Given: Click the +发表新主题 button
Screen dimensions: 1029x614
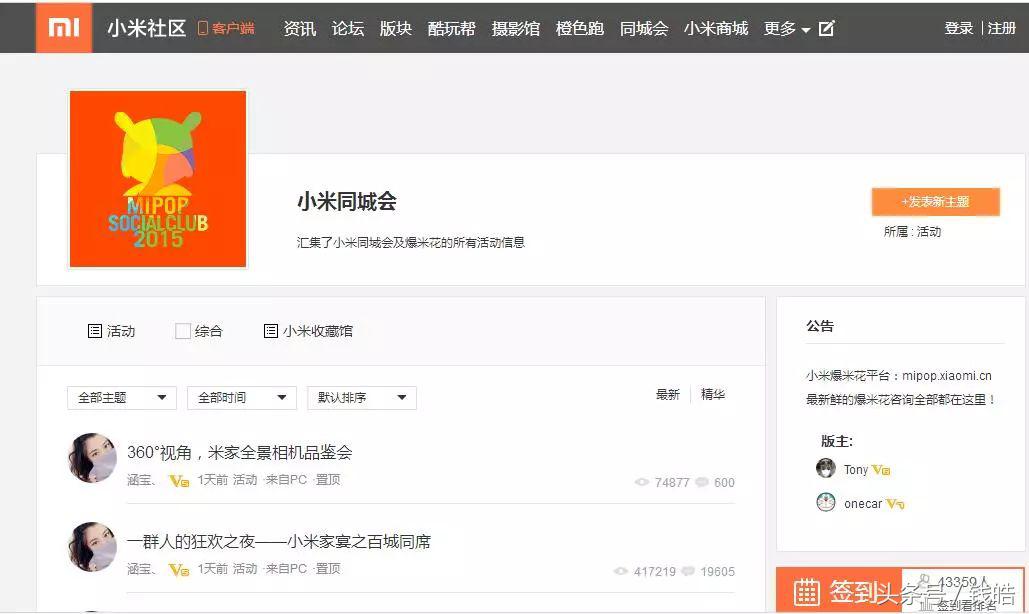Looking at the screenshot, I should point(936,201).
